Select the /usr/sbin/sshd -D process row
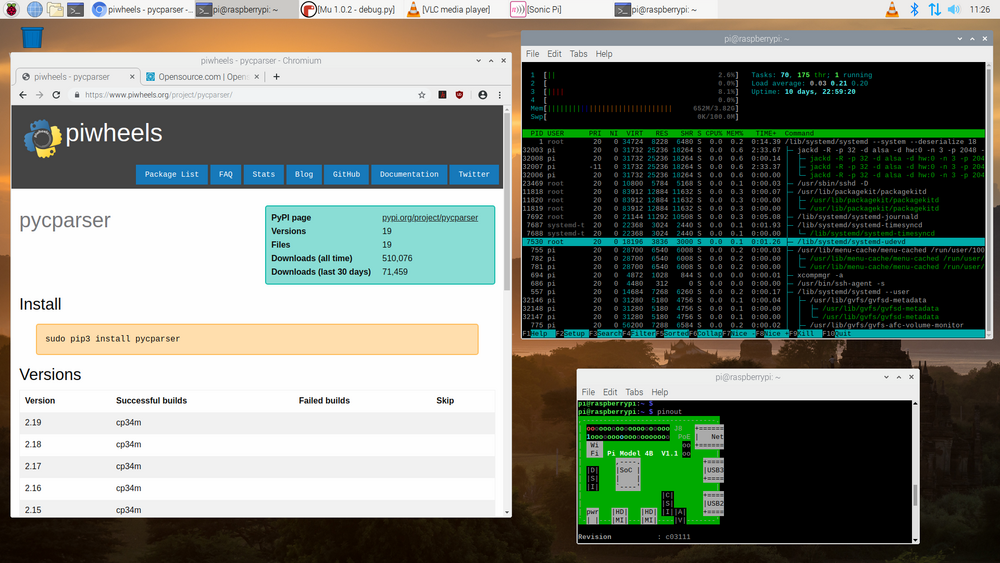Image resolution: width=1000 pixels, height=563 pixels. [x=753, y=183]
